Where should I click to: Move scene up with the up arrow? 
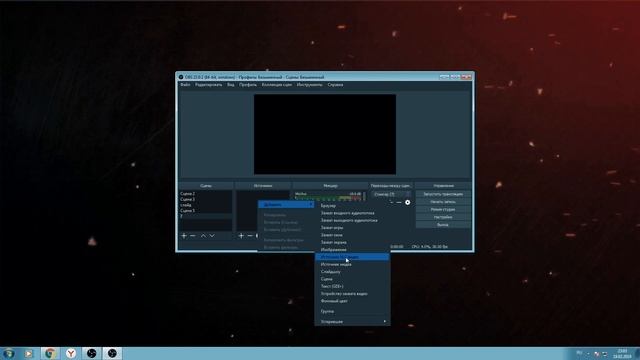coord(203,236)
